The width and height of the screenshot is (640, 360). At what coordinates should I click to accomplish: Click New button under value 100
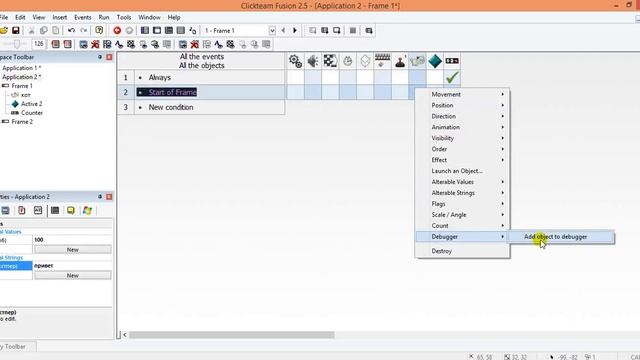pyautogui.click(x=73, y=249)
